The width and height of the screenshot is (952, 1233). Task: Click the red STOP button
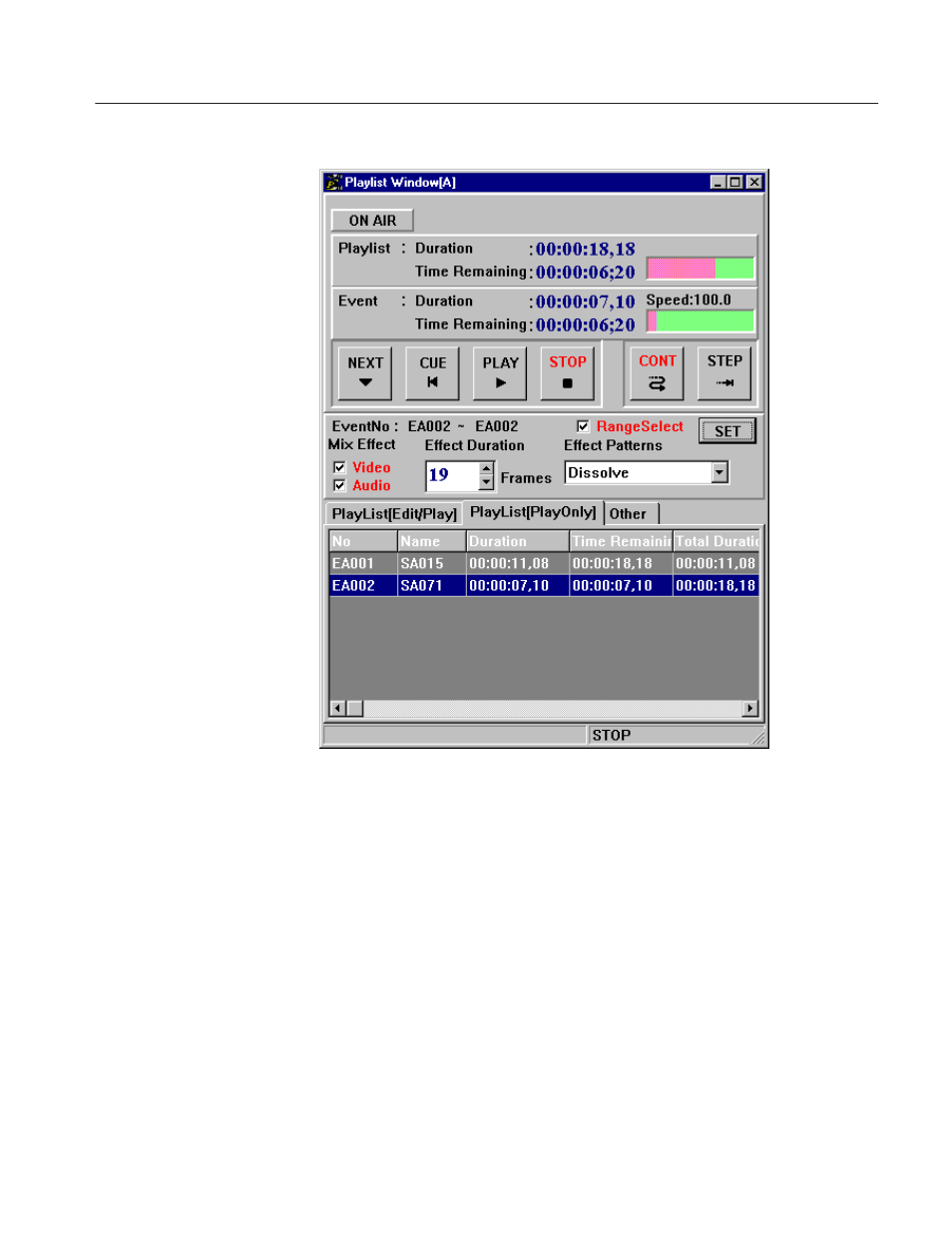point(567,372)
